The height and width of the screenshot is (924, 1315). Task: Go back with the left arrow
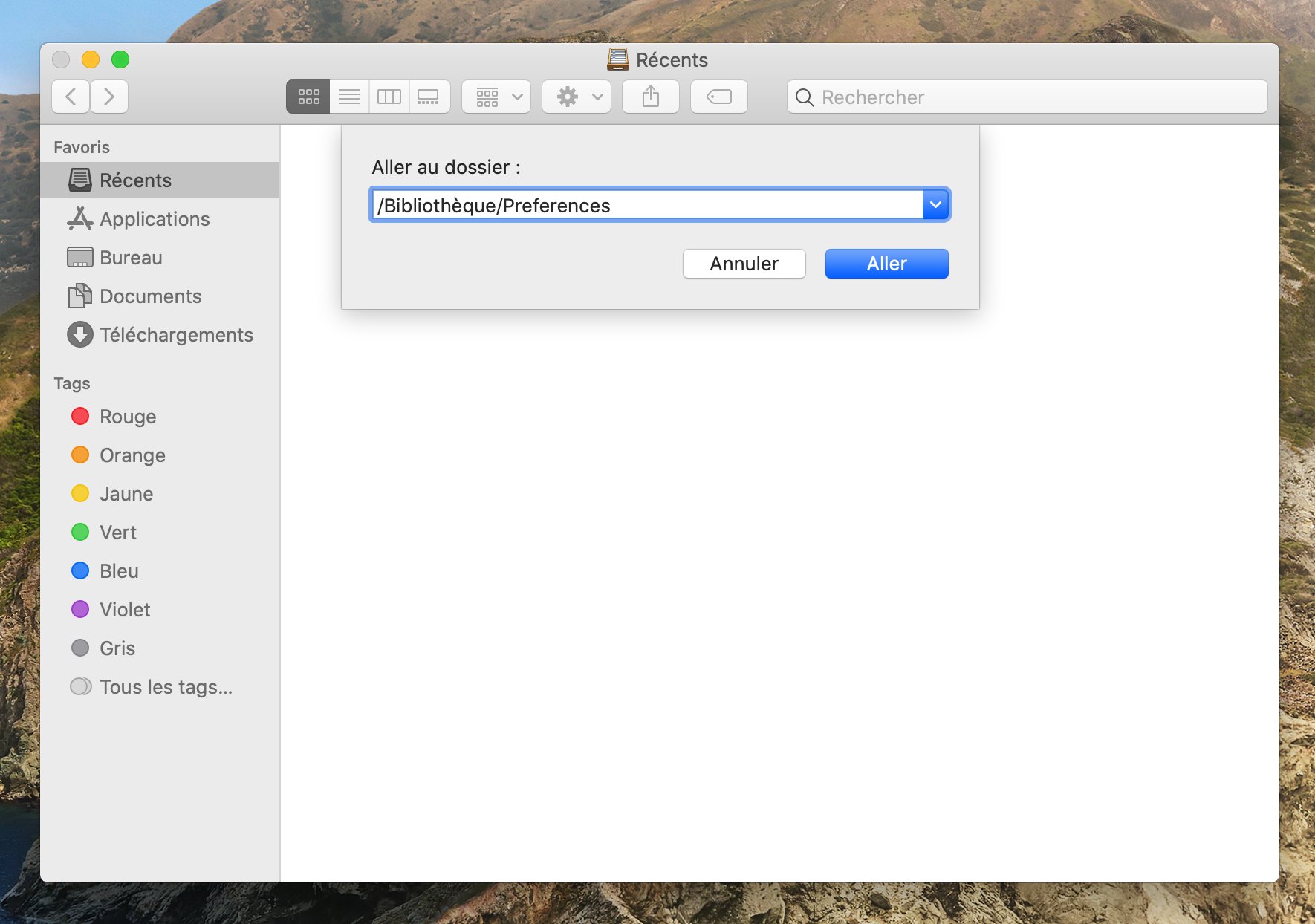[71, 97]
